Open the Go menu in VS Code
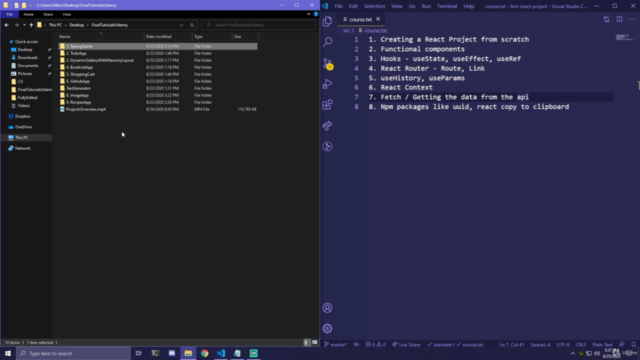 412,6
